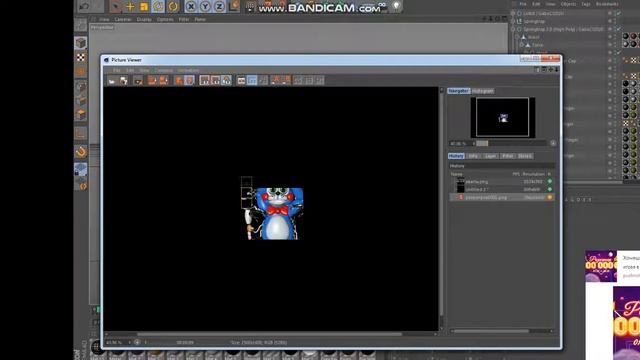
Task: Select the Scale tool yellow square icon
Action: pos(144,7)
